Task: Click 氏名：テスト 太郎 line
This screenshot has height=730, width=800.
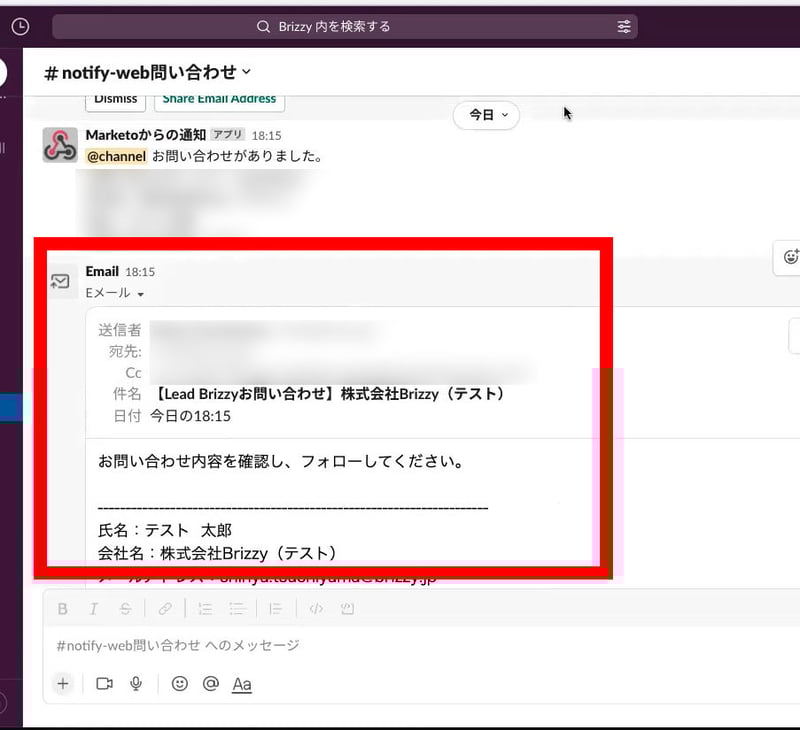Action: point(165,531)
